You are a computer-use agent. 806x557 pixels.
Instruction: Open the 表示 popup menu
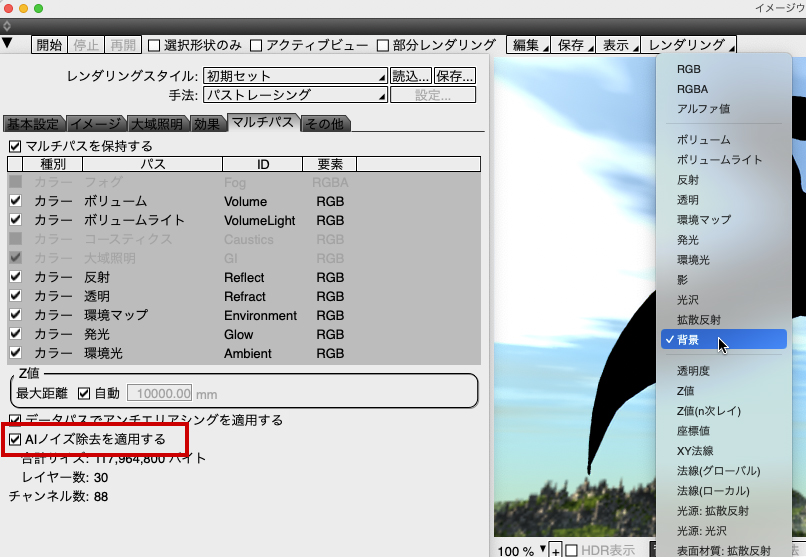(617, 45)
